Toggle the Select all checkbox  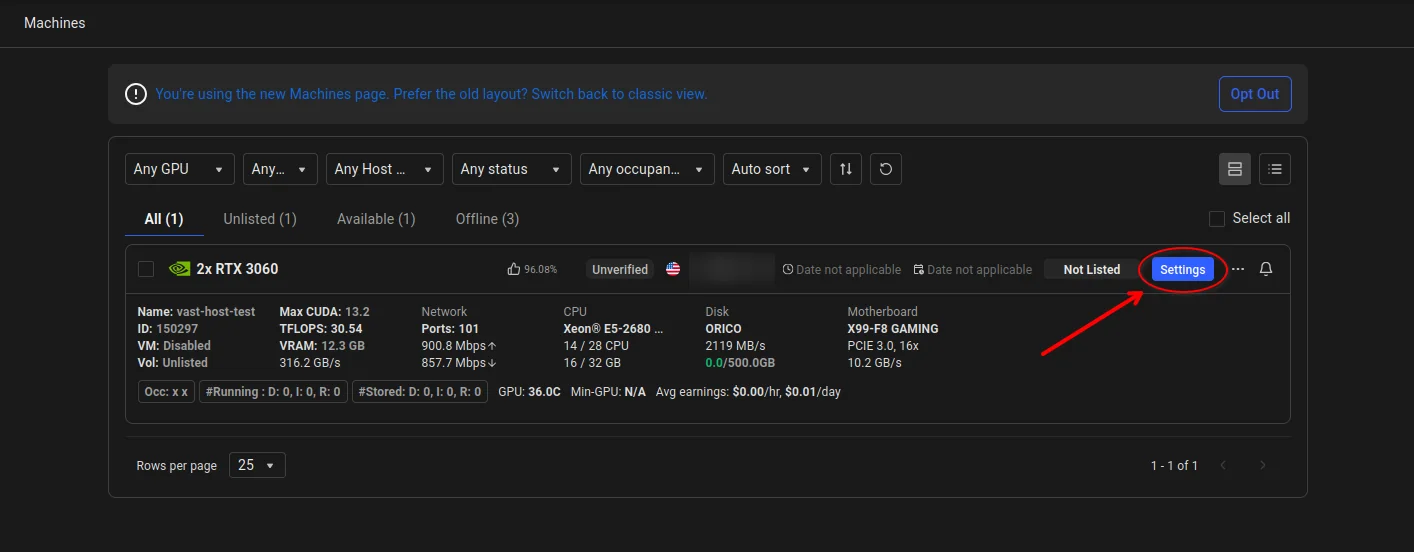pyautogui.click(x=1217, y=218)
